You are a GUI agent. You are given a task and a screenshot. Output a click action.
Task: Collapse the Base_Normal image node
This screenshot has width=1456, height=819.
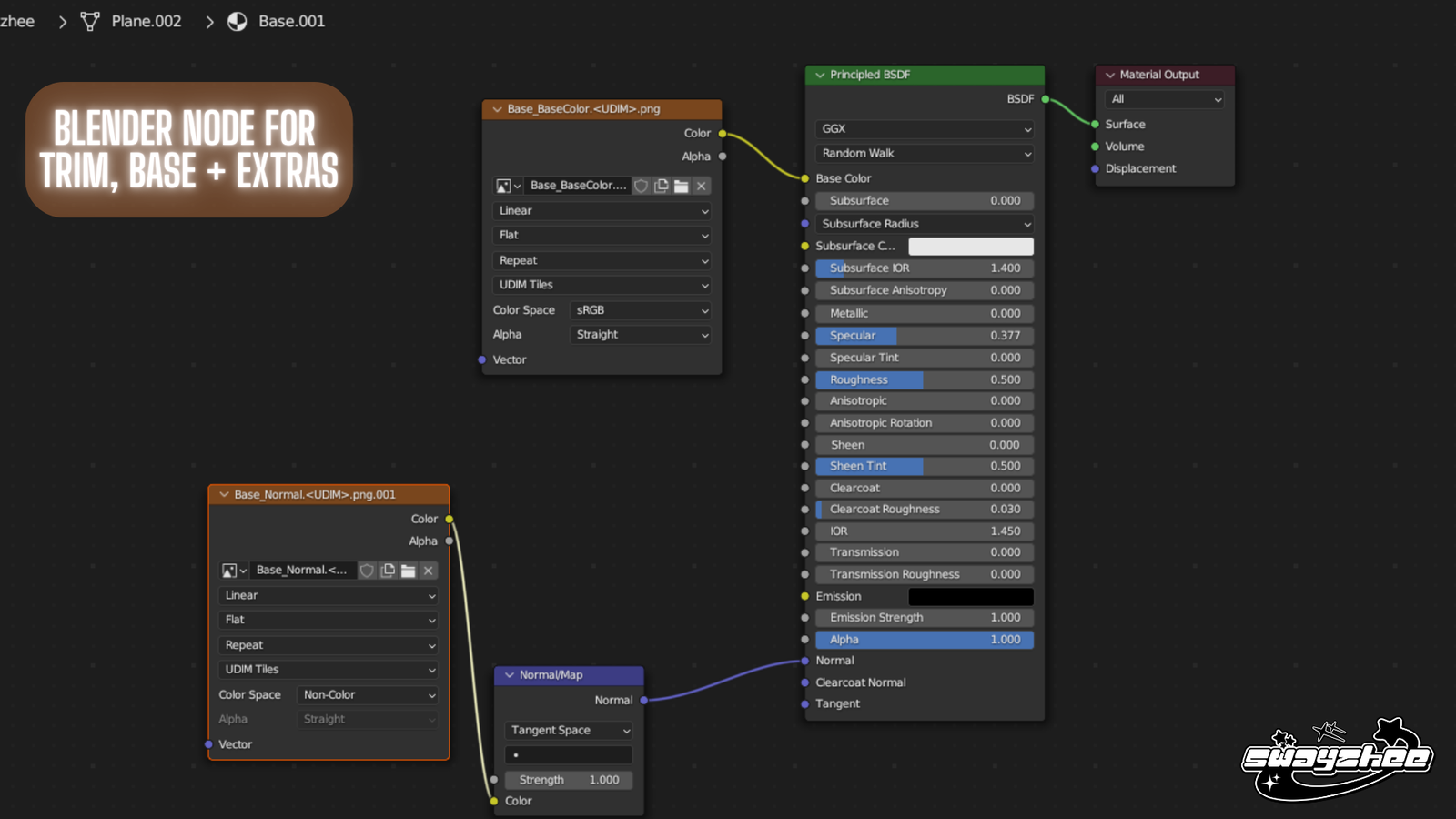click(224, 495)
